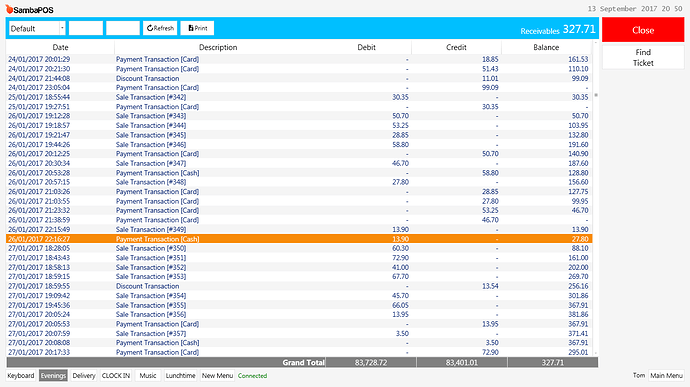Image resolution: width=690 pixels, height=387 pixels.
Task: Select Sale Transaction [#344] row
Action: click(x=299, y=125)
